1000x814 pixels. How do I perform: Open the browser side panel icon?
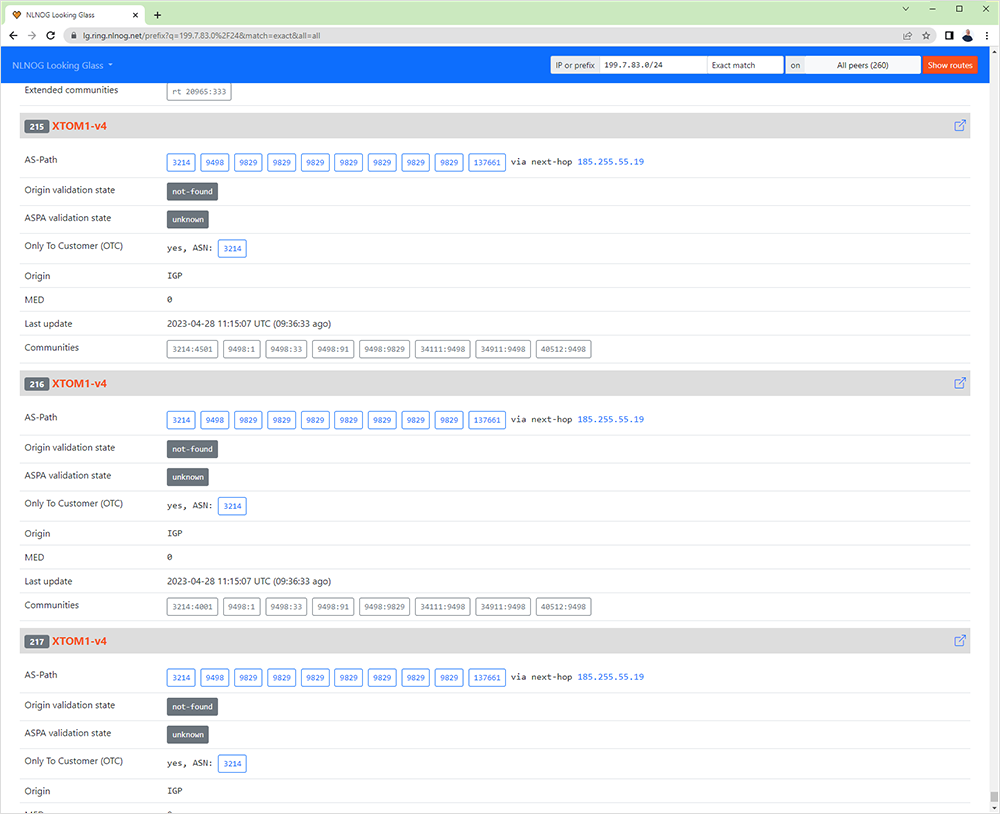click(949, 35)
